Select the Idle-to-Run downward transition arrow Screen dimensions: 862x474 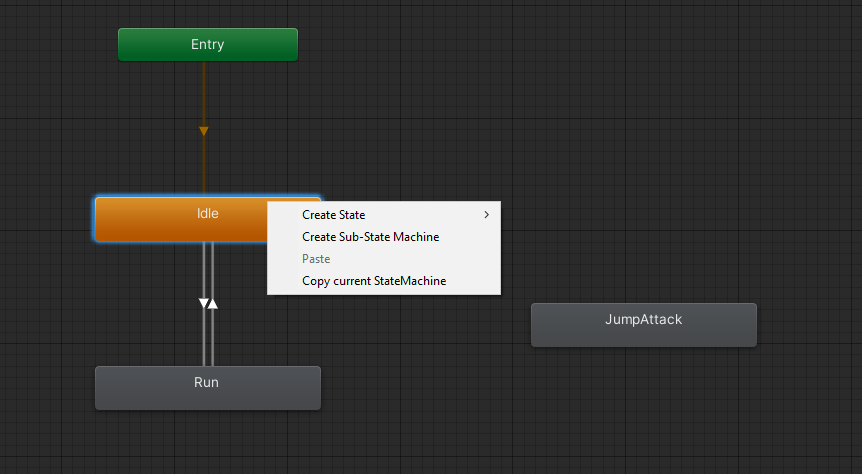(x=203, y=304)
